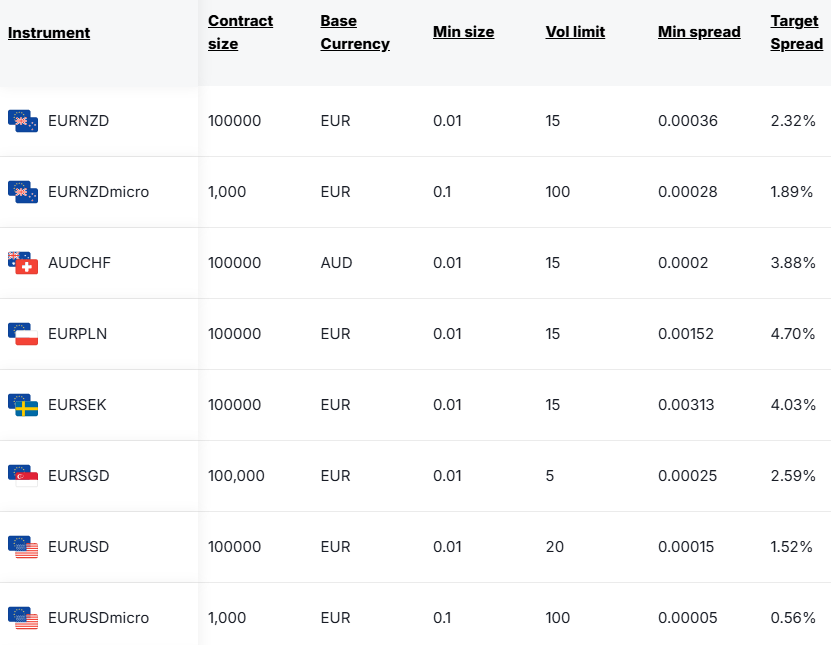Open the EURUSD instrument name
831x645 pixels.
(78, 547)
